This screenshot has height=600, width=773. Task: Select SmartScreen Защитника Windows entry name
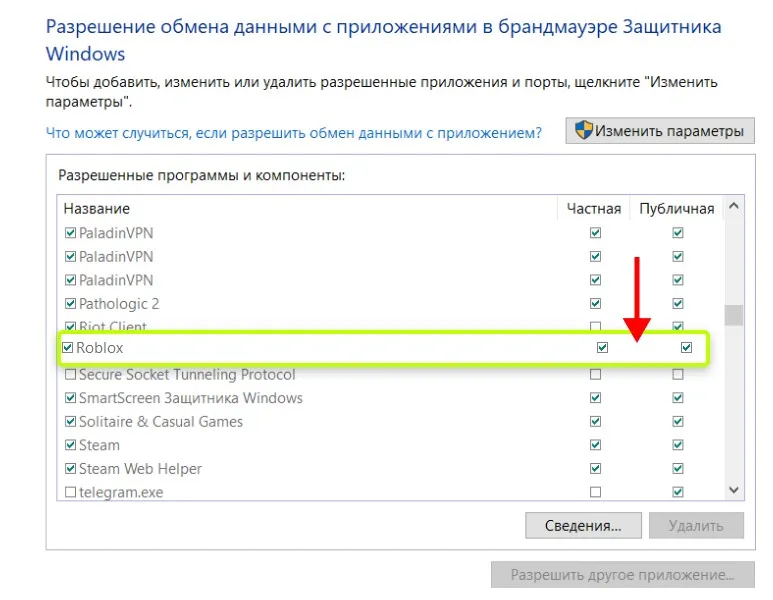point(191,398)
